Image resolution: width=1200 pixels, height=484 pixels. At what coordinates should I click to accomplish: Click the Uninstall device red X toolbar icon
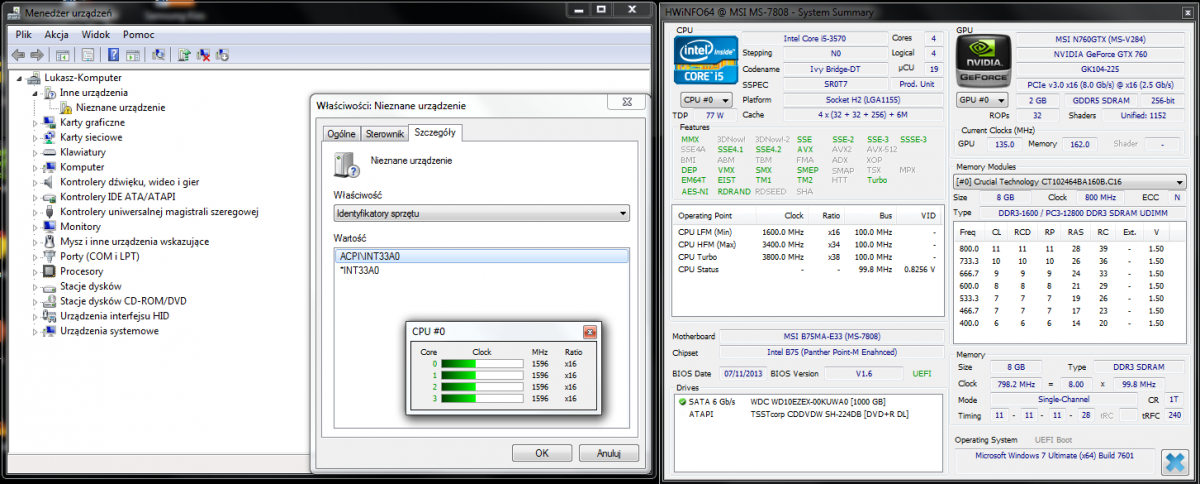coord(203,55)
